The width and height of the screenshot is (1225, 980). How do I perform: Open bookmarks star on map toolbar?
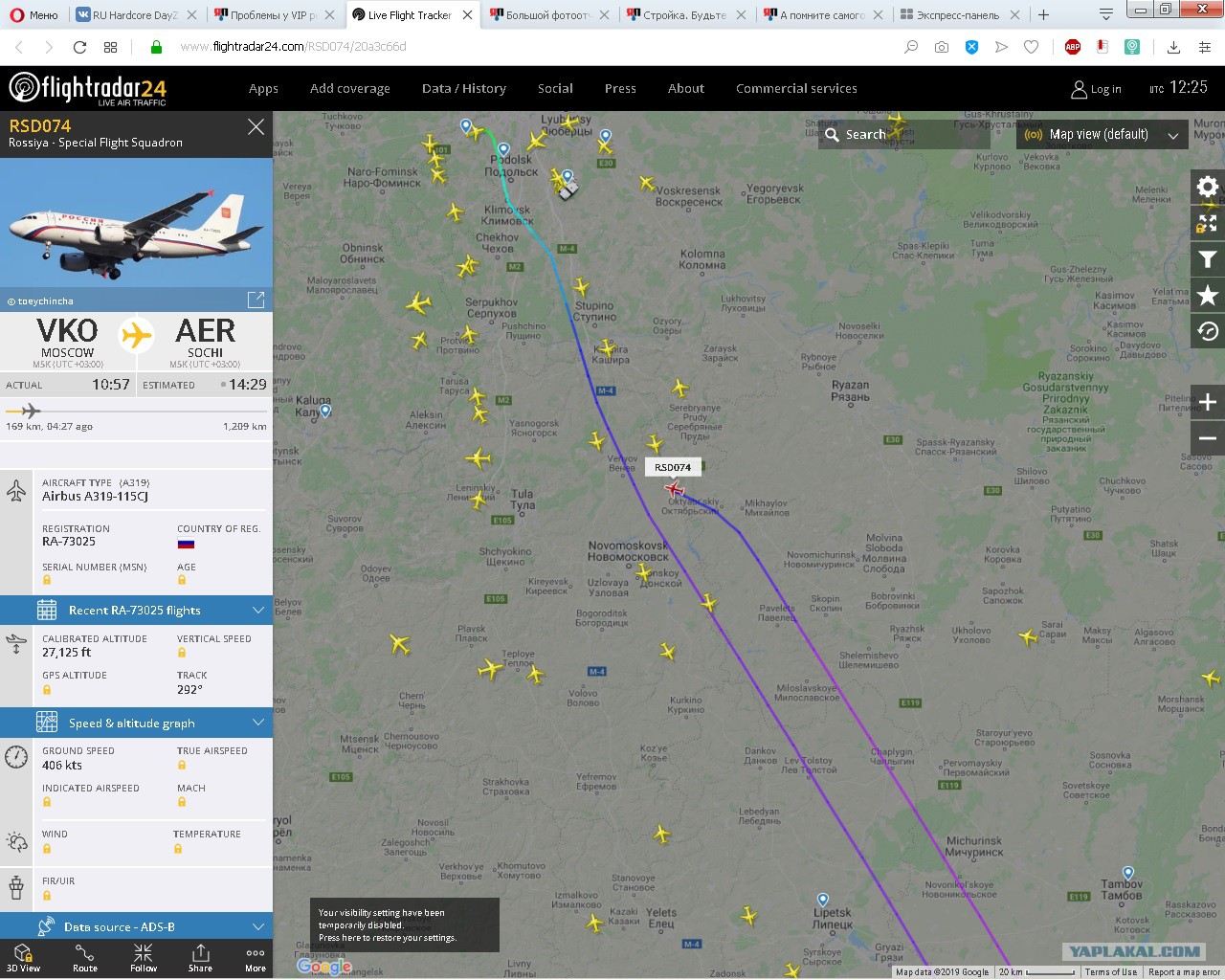coord(1208,296)
